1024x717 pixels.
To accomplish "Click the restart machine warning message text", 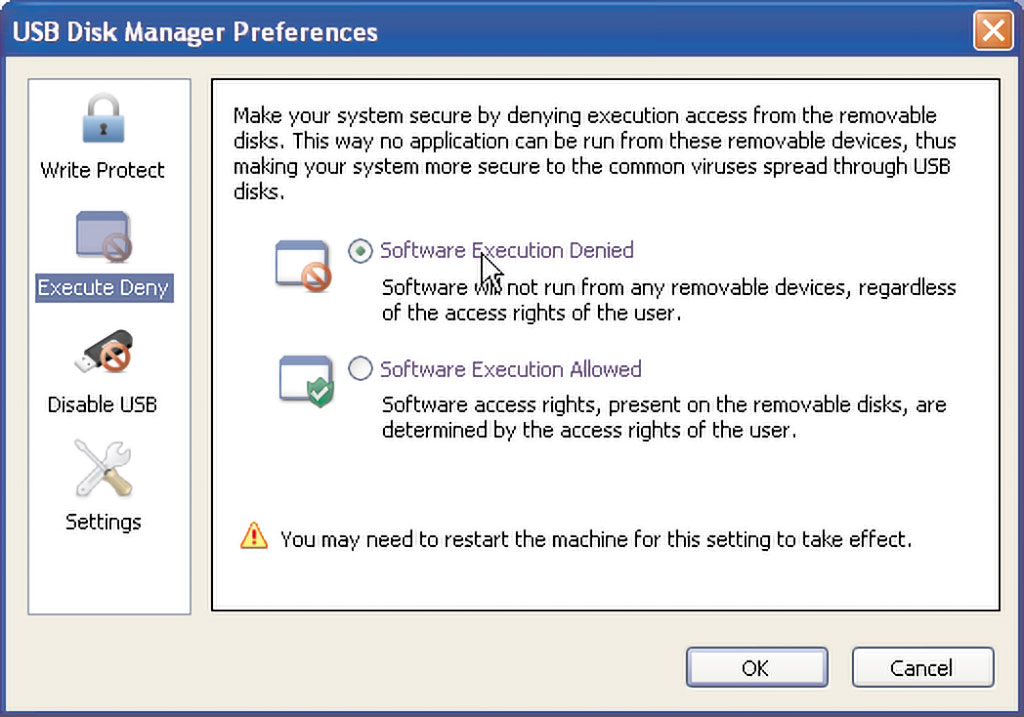I will coord(596,539).
